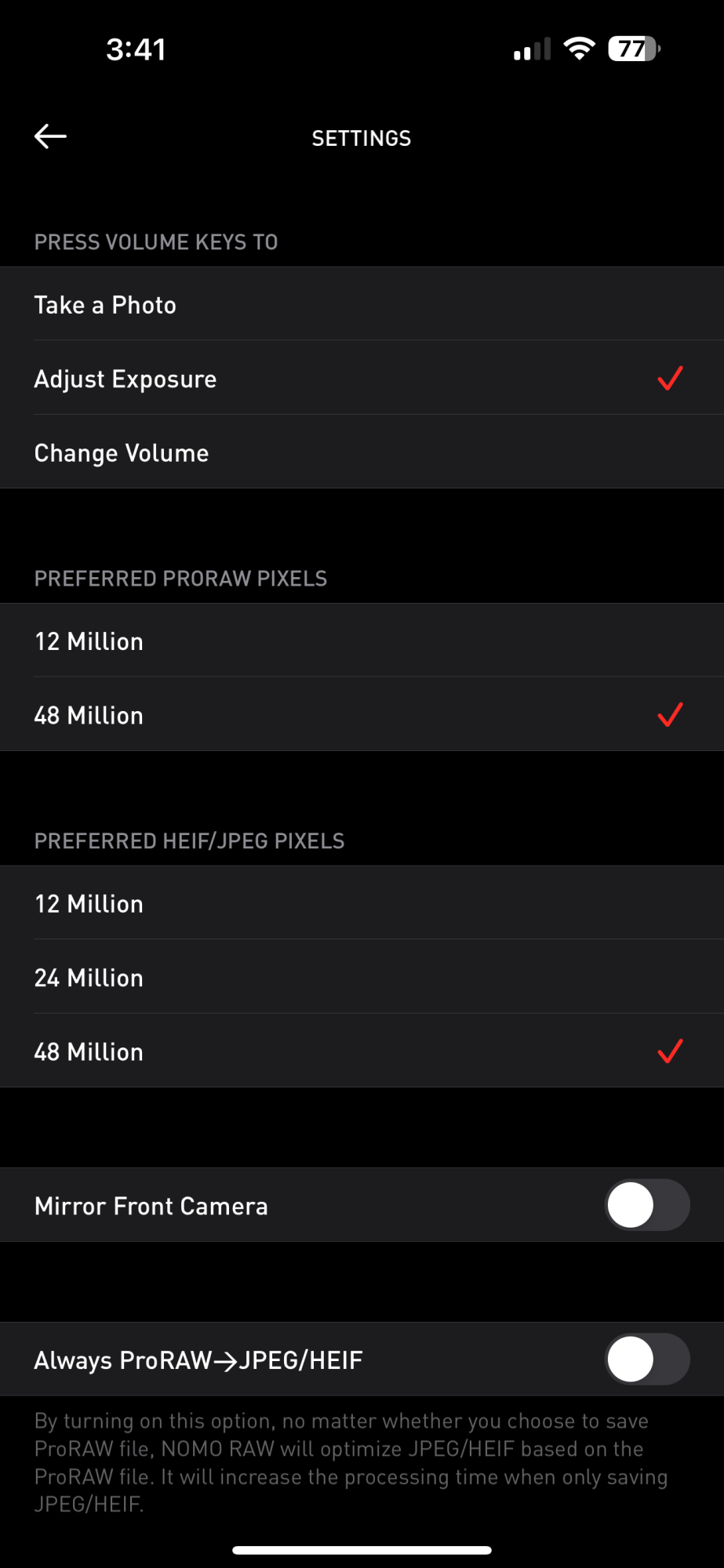Tap the Mirror Front Camera label

151,1206
